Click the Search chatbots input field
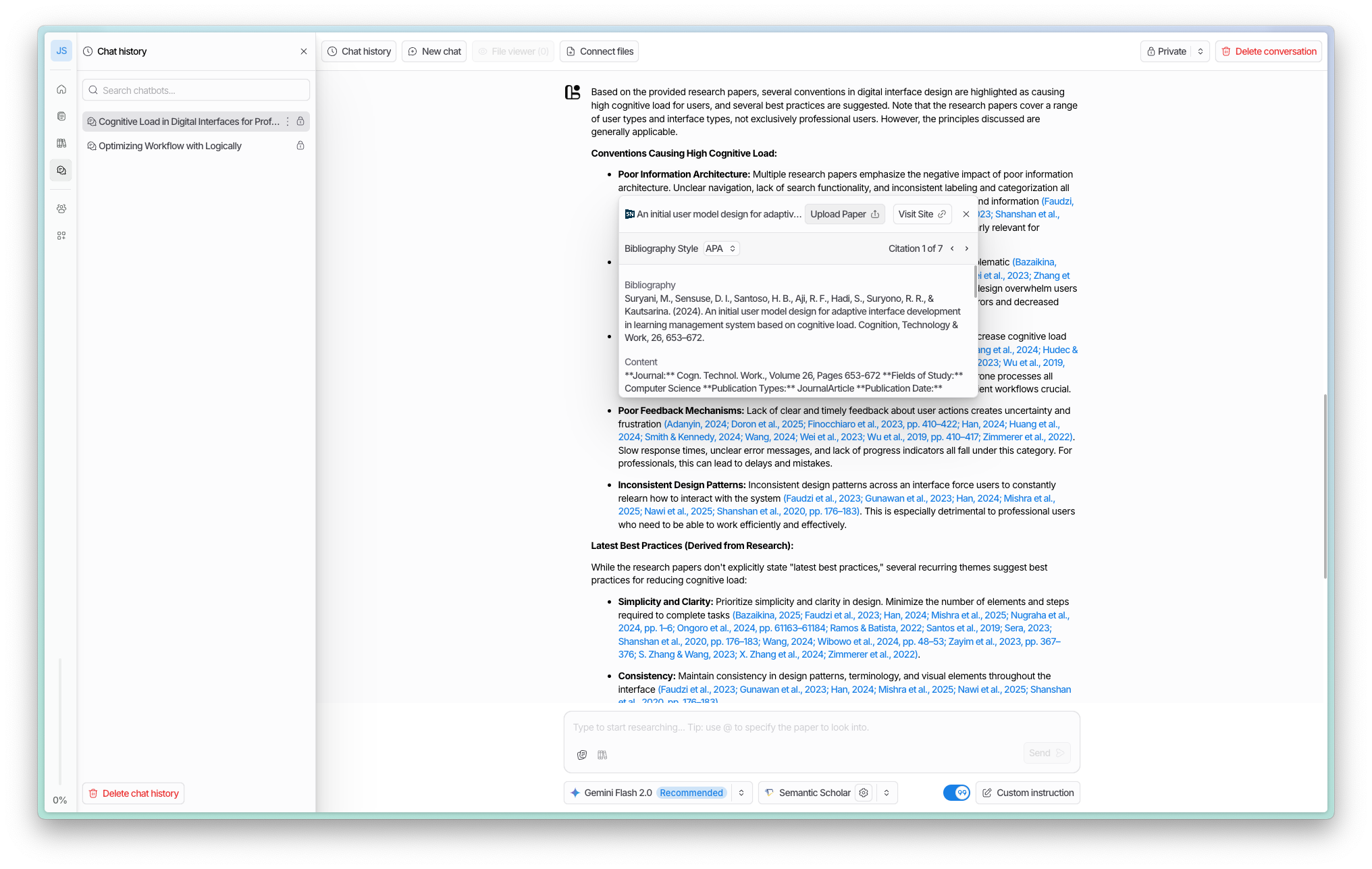 196,90
